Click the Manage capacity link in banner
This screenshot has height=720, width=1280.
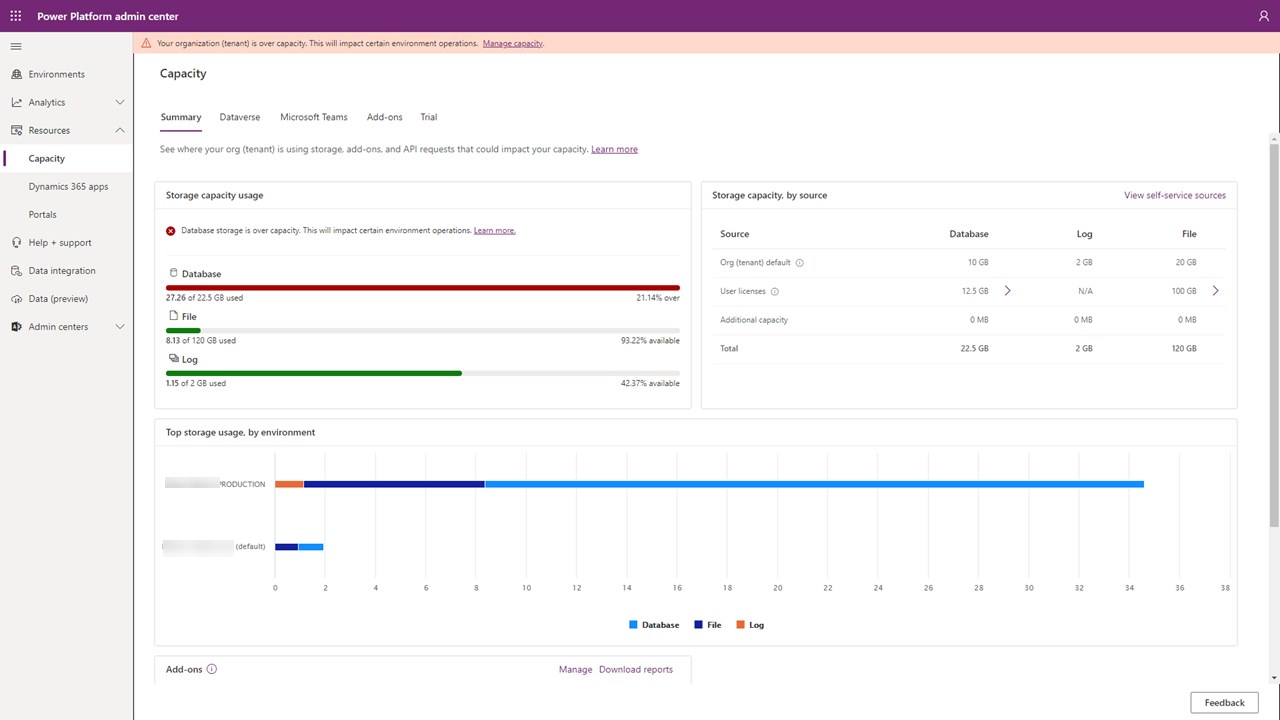(513, 43)
